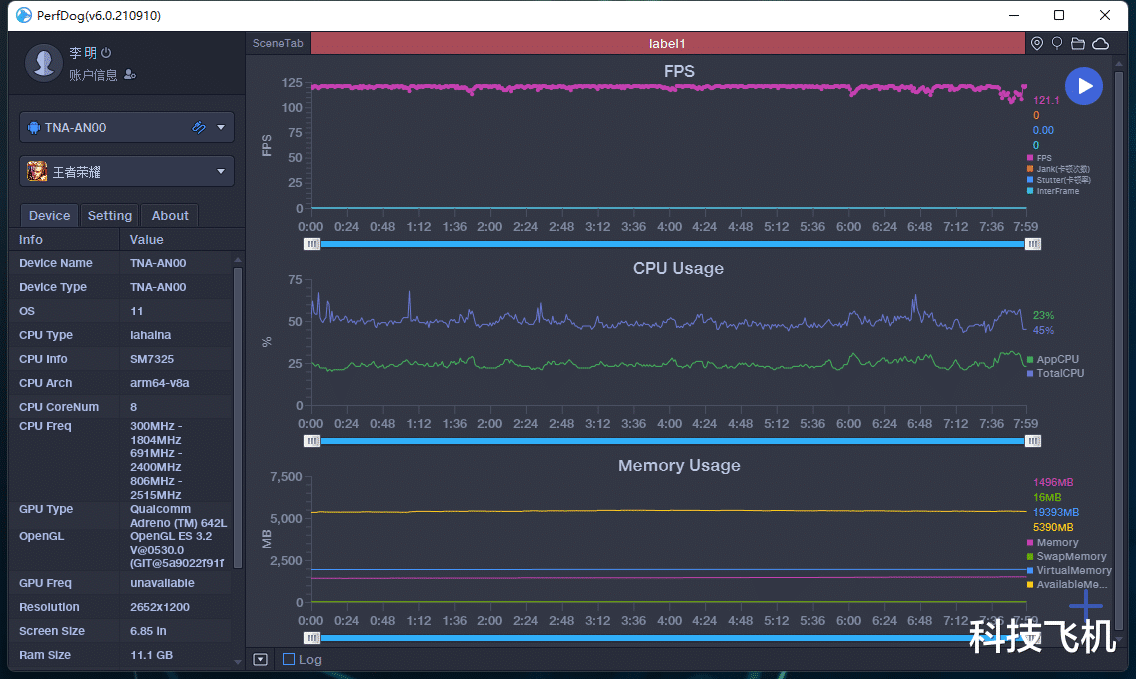1136x679 pixels.
Task: Click the balloon marker icon in top toolbar
Action: tap(1057, 43)
